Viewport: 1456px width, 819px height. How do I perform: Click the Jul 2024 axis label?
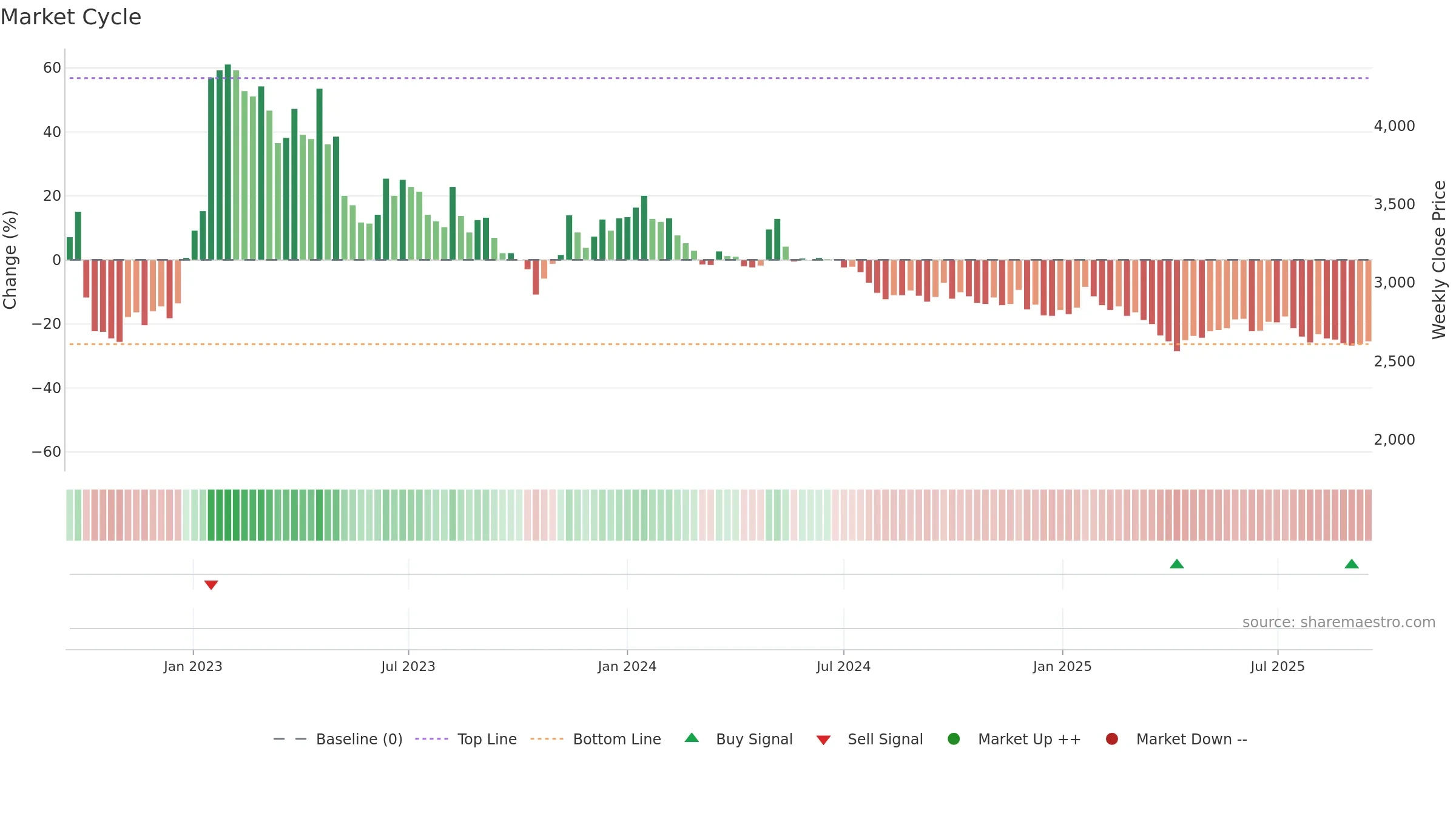843,666
